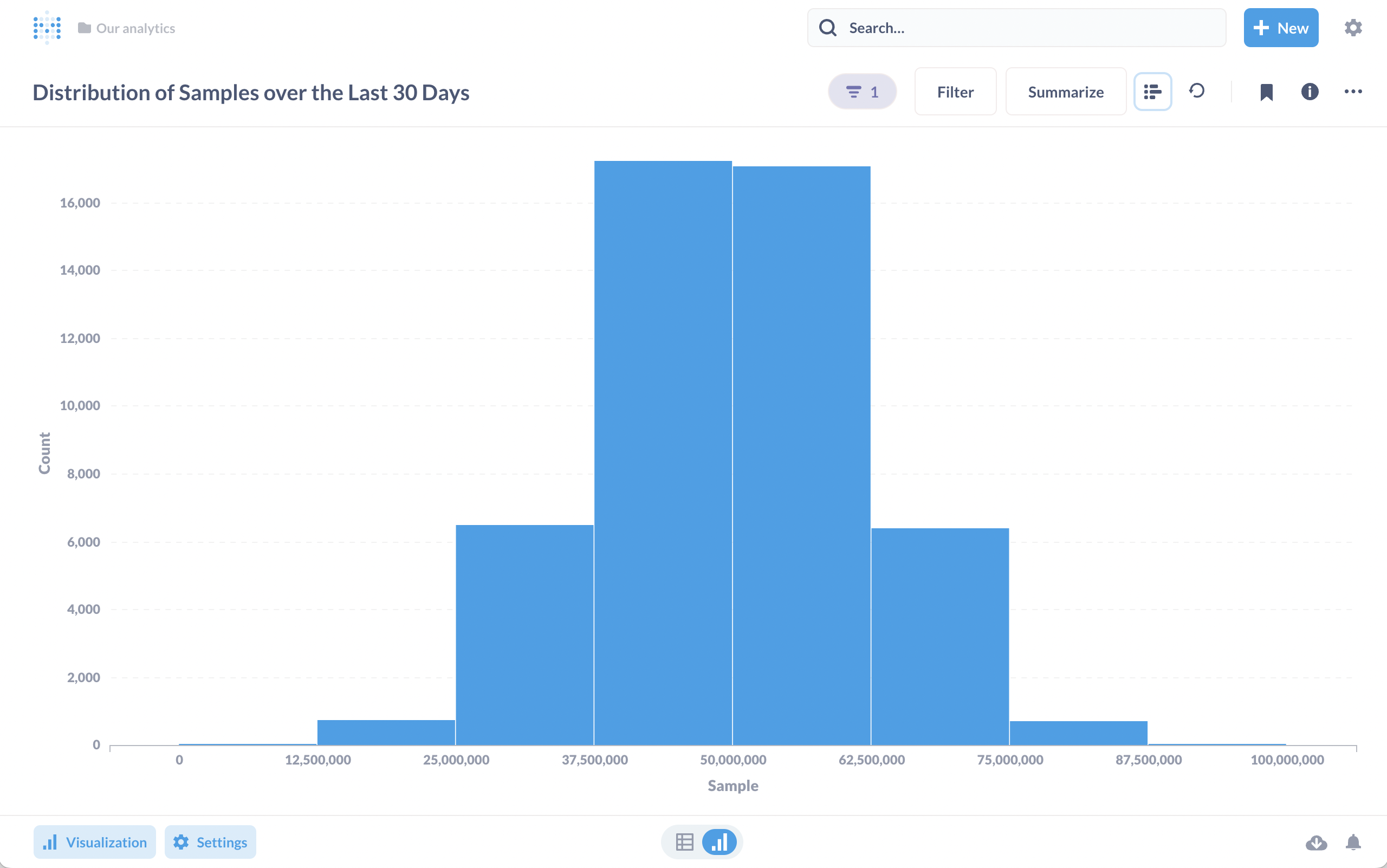Click the Metabase logo home icon
This screenshot has height=868, width=1387.
click(x=47, y=28)
